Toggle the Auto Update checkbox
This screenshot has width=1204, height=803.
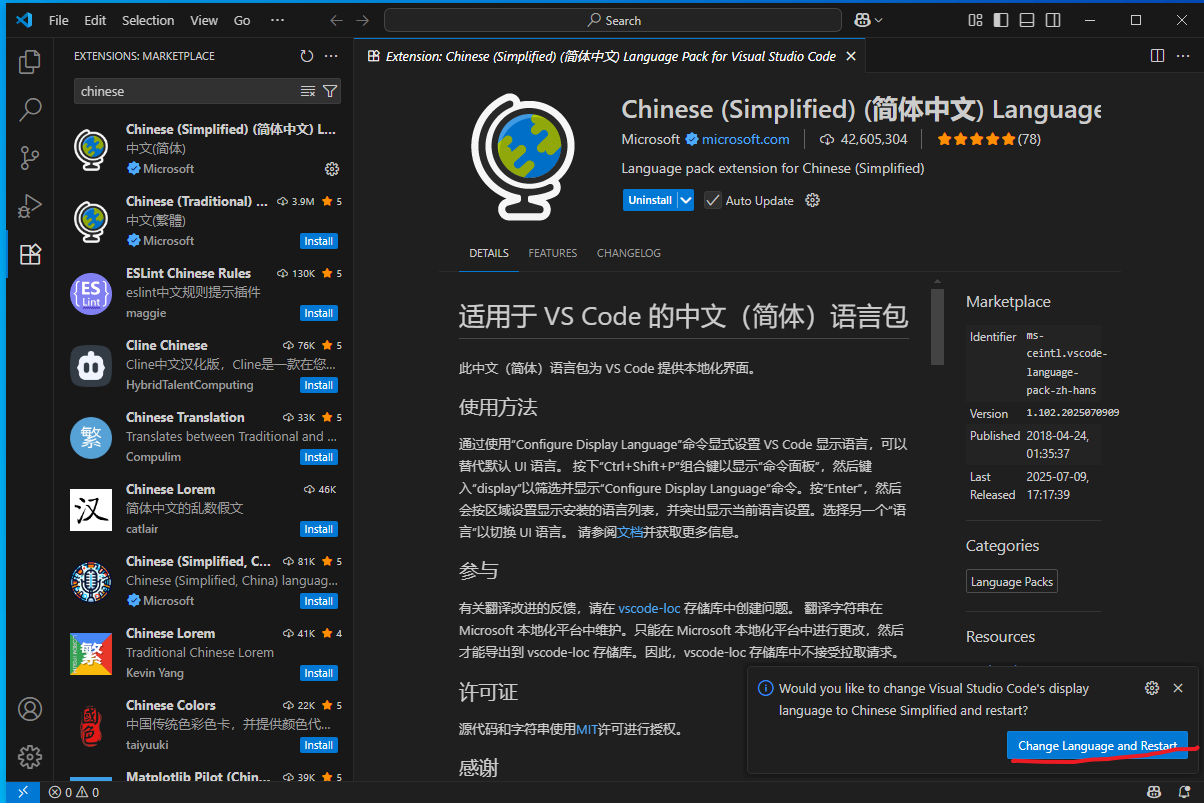click(x=712, y=200)
